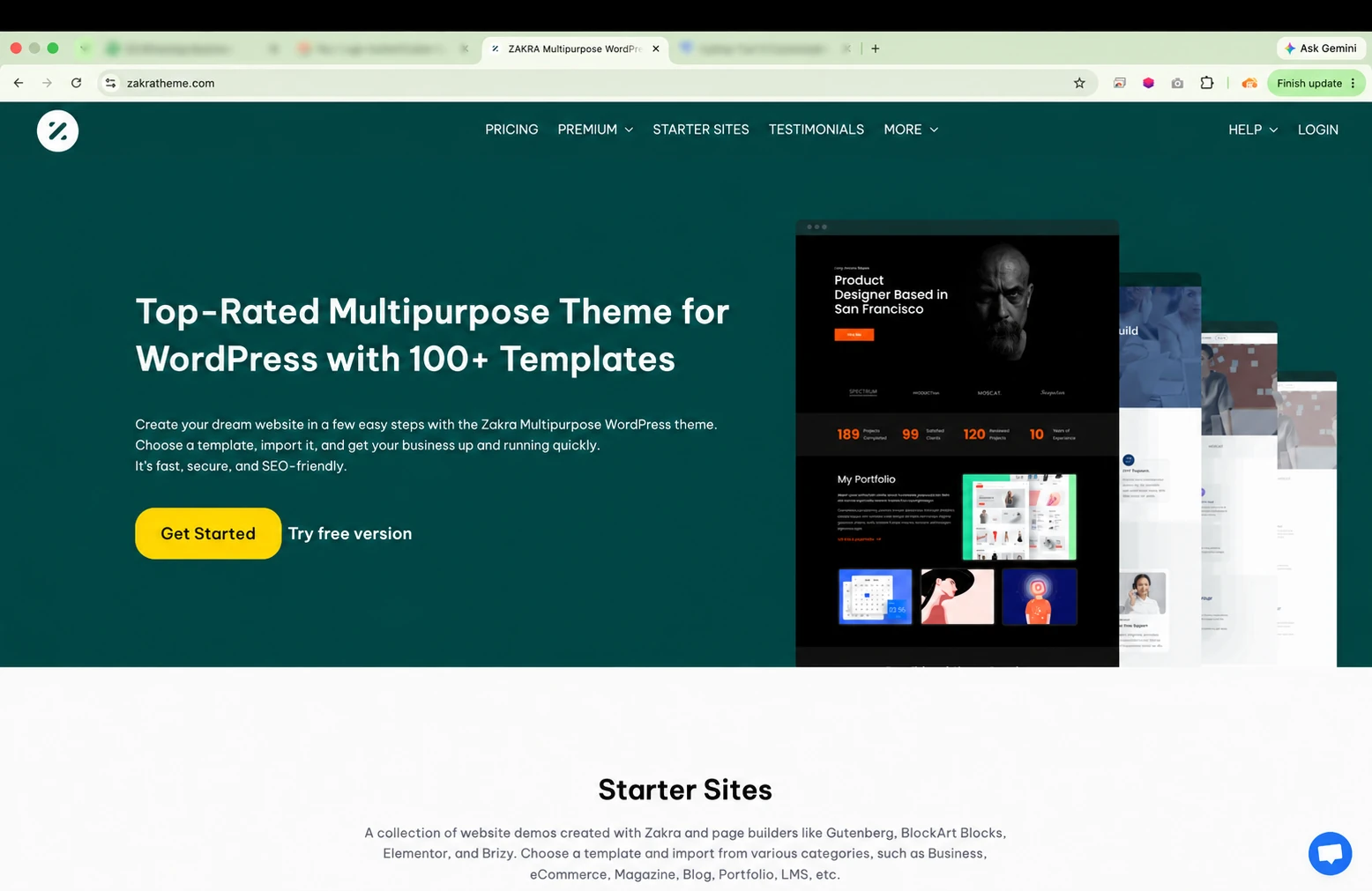Screen dimensions: 1372x891
Task: Click the Zakra logo icon
Action: pyautogui.click(x=57, y=130)
